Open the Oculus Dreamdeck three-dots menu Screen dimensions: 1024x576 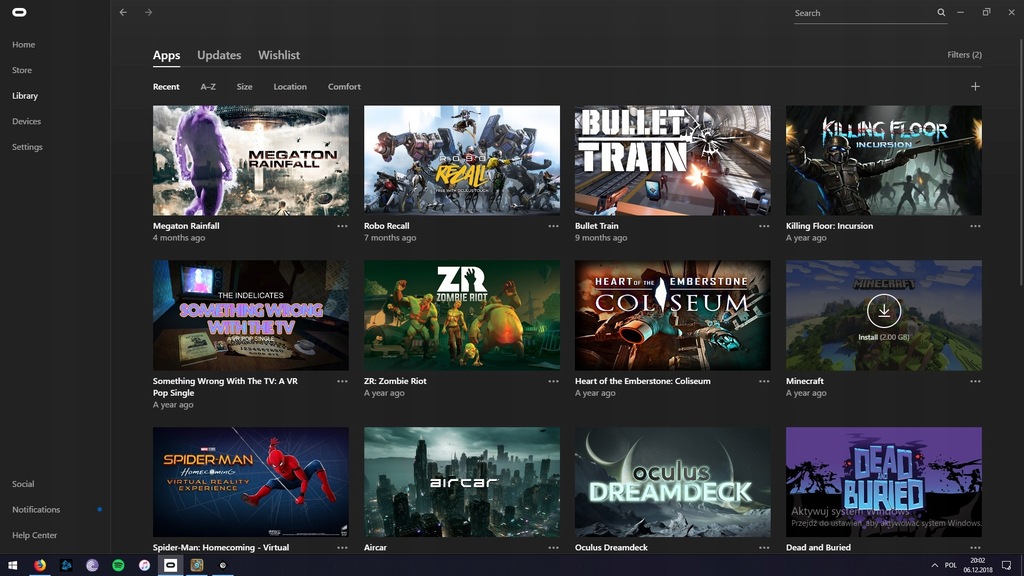[764, 548]
